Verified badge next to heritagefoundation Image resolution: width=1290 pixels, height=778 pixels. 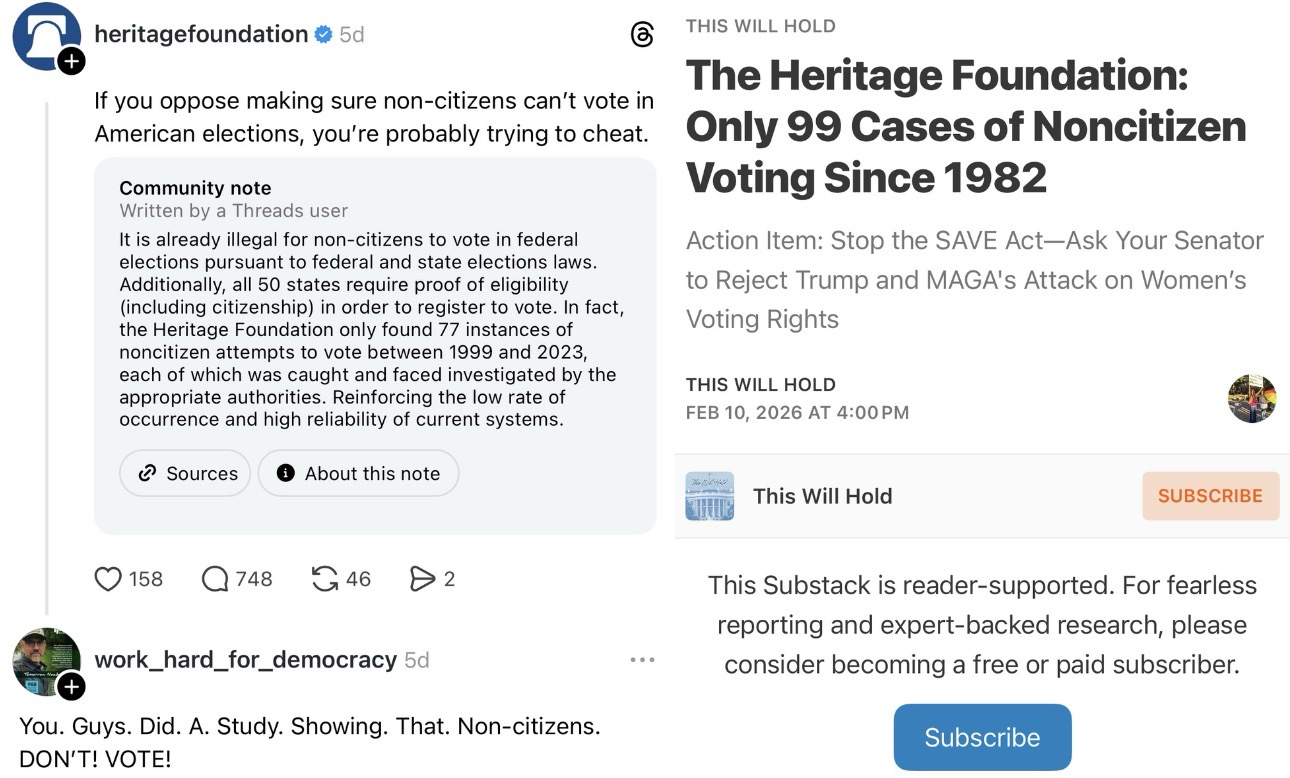click(323, 34)
